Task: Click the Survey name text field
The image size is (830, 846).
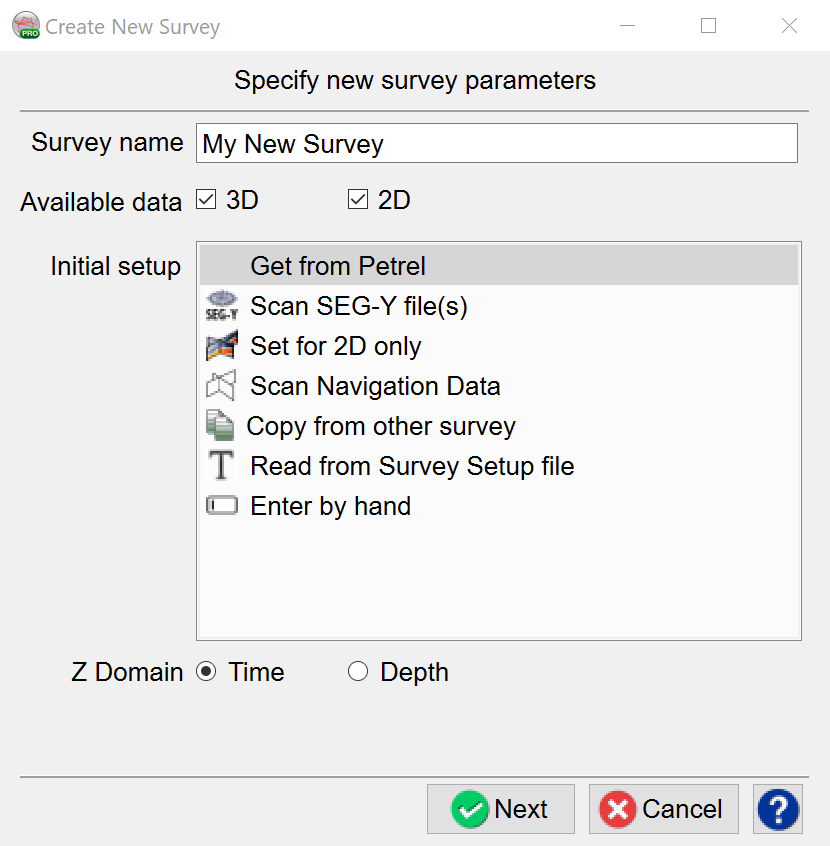Action: click(496, 143)
